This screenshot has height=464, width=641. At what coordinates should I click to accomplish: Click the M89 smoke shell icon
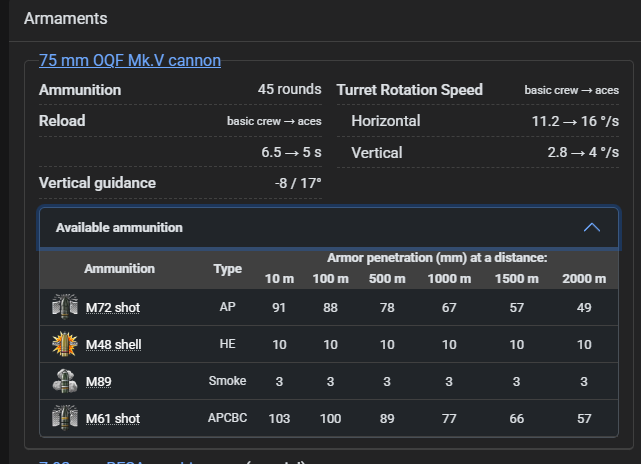[64, 381]
